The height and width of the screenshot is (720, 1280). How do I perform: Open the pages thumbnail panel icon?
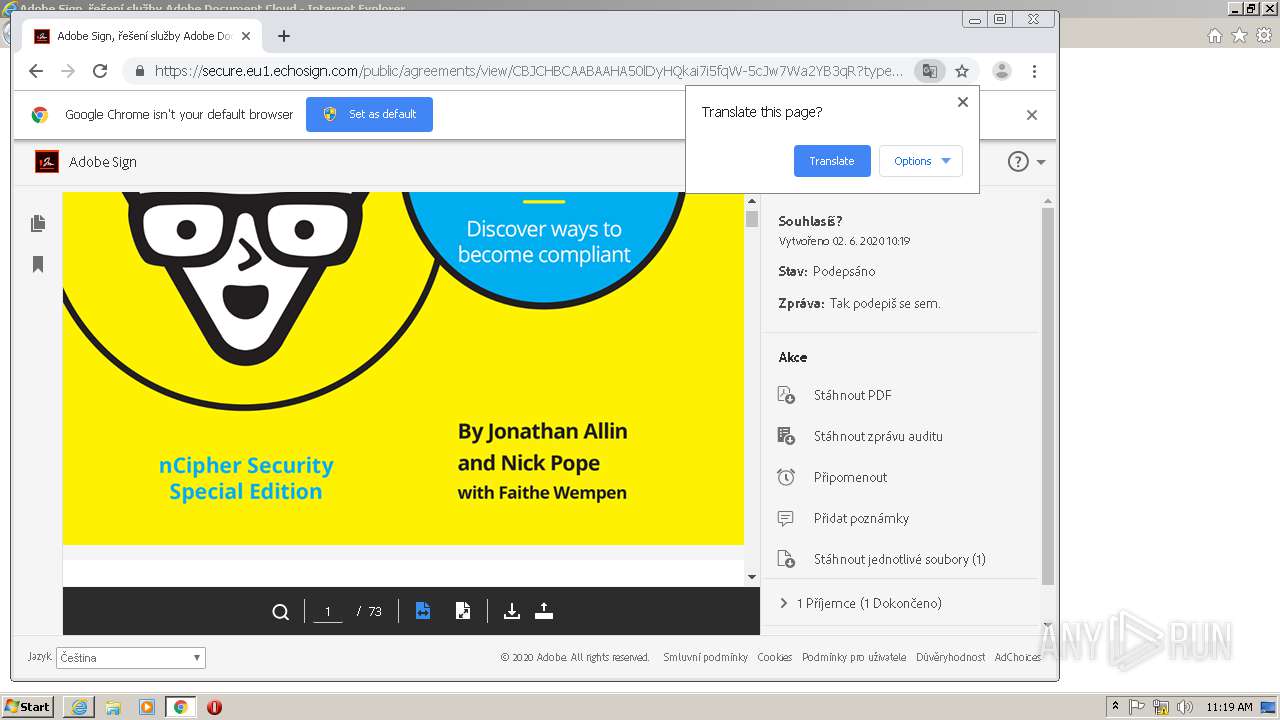pos(38,223)
